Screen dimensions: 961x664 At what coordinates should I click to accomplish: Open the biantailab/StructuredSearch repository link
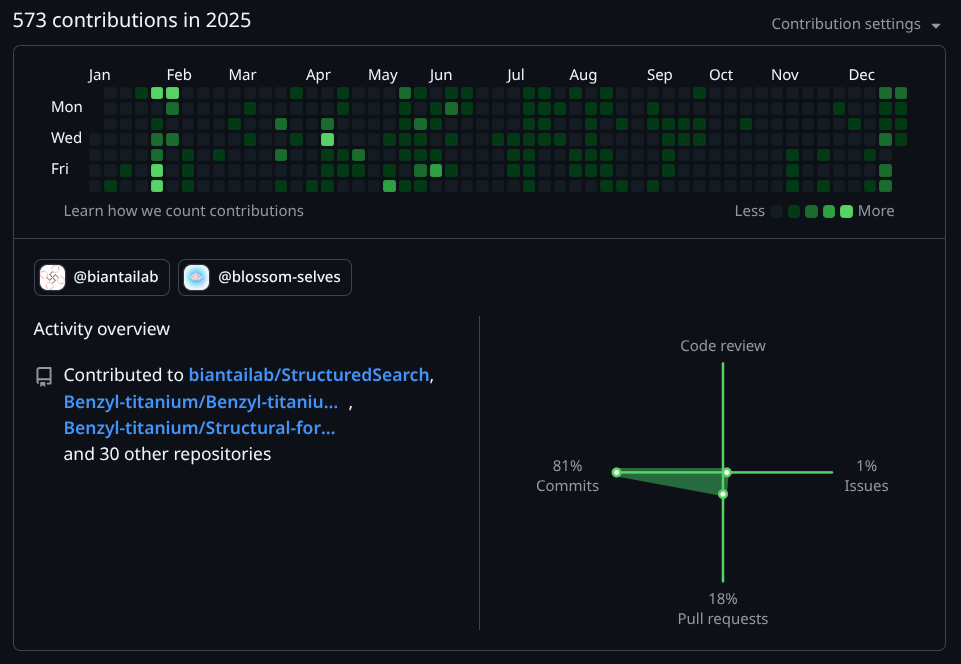point(308,375)
